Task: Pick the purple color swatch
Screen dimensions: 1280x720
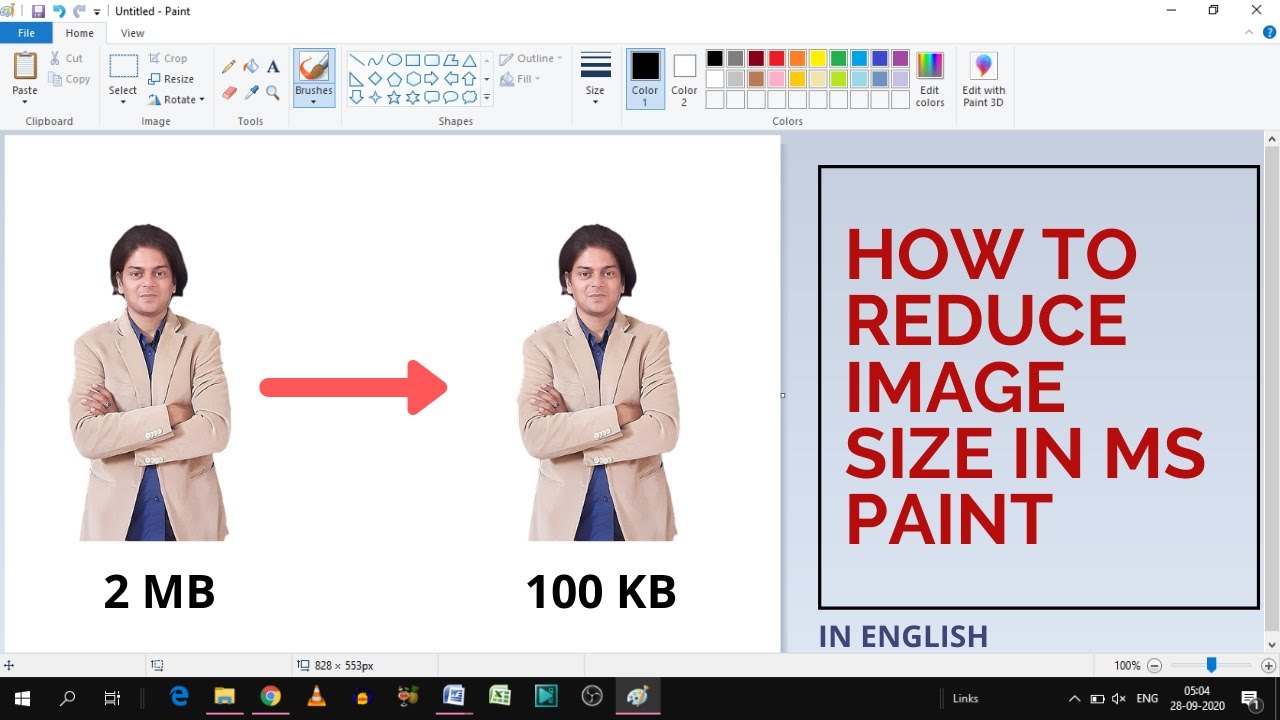Action: [x=900, y=59]
